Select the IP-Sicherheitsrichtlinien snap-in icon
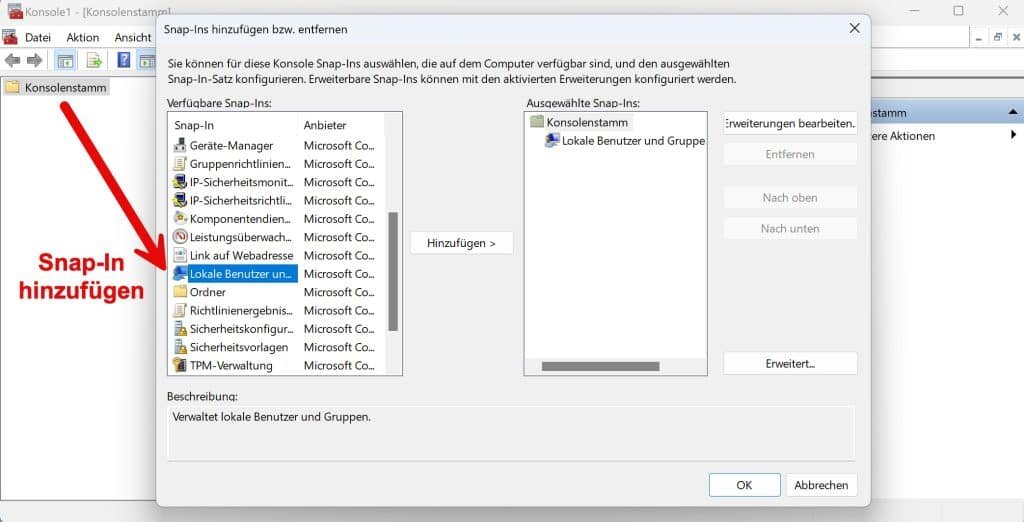 (x=180, y=200)
